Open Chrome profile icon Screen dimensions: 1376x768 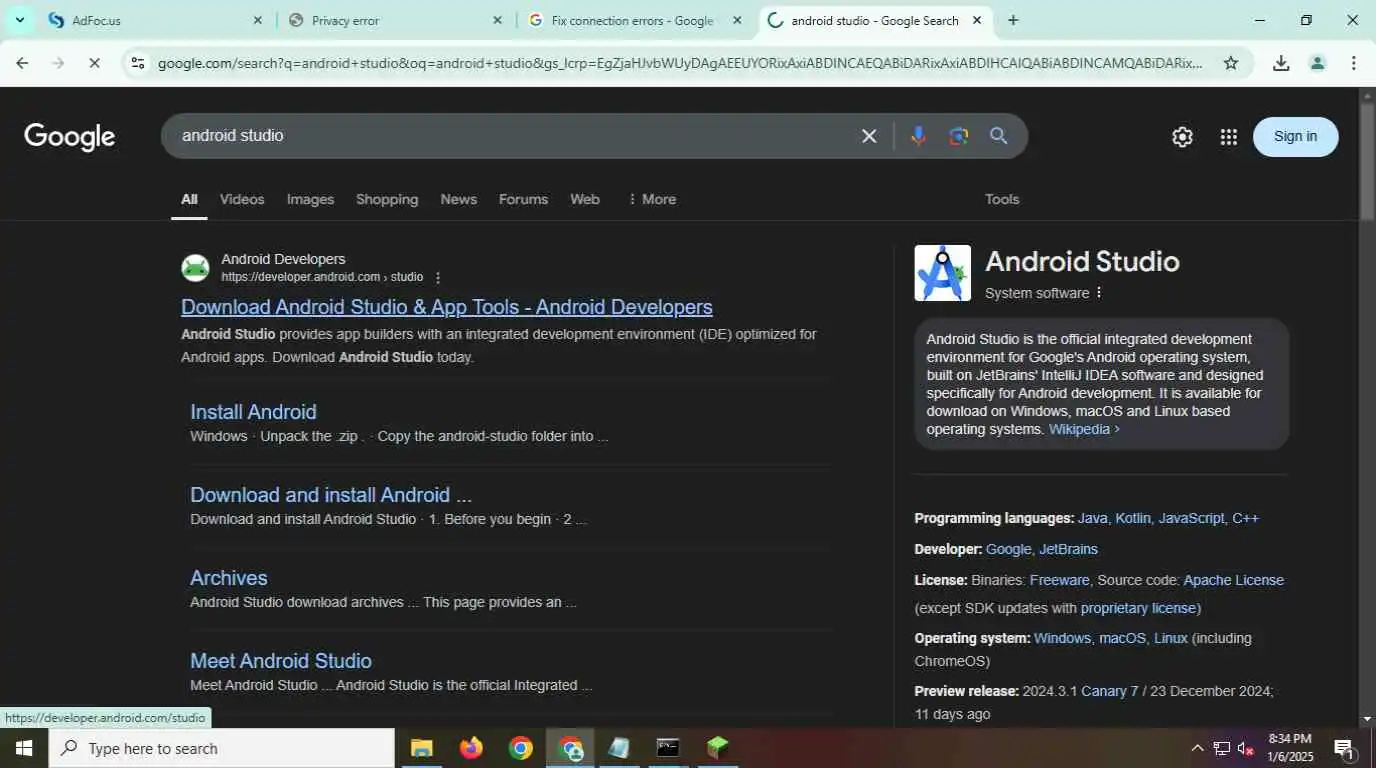tap(1317, 63)
